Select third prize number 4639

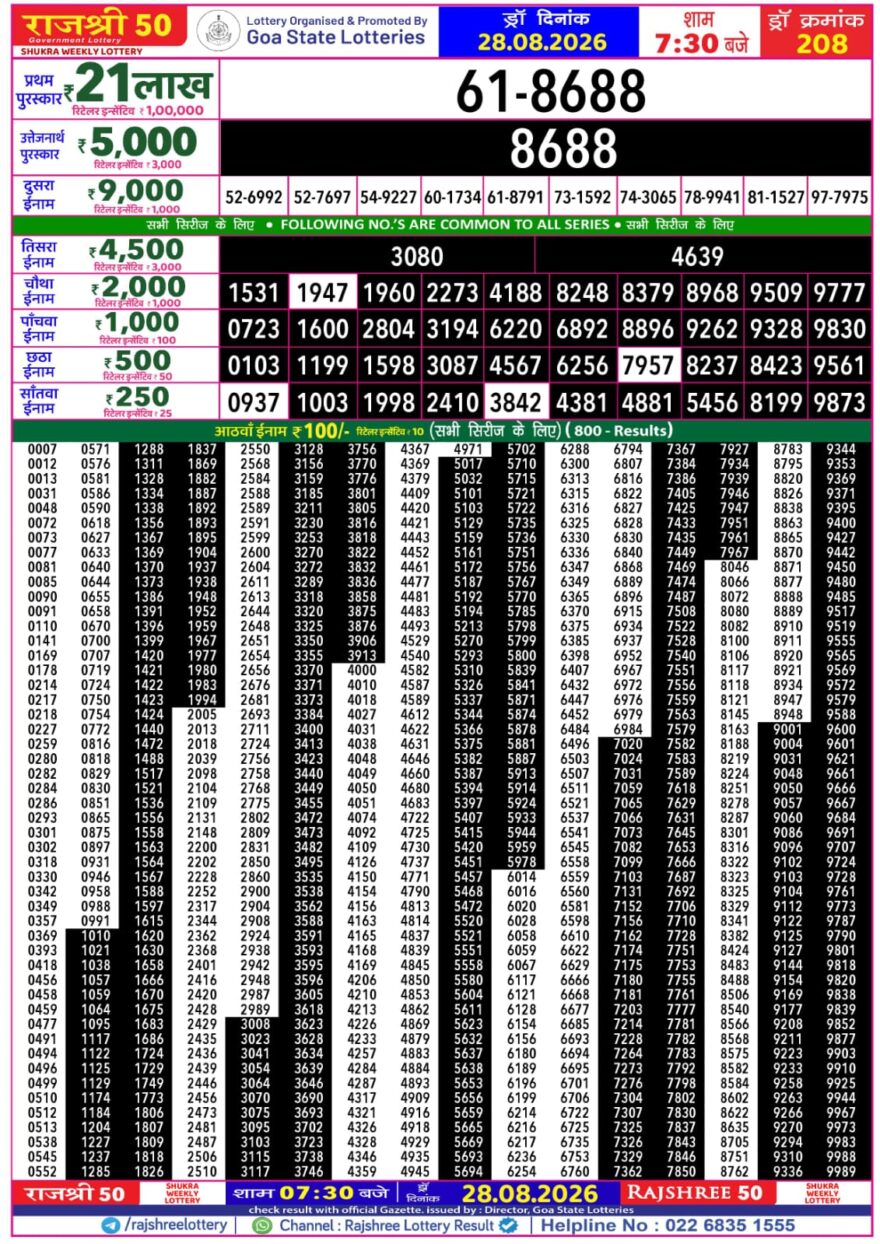[x=698, y=257]
